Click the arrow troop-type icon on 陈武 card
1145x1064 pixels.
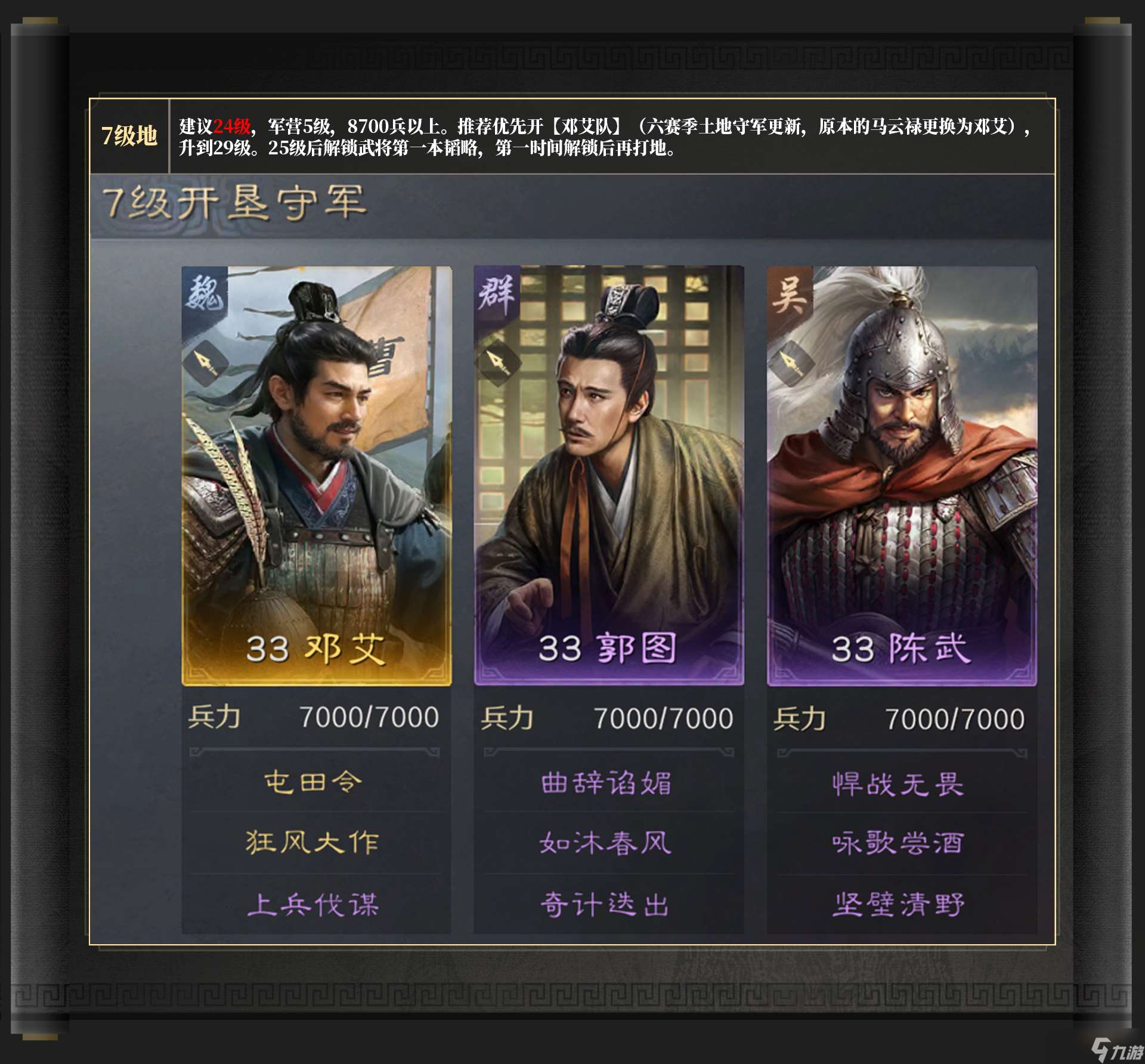[x=791, y=362]
